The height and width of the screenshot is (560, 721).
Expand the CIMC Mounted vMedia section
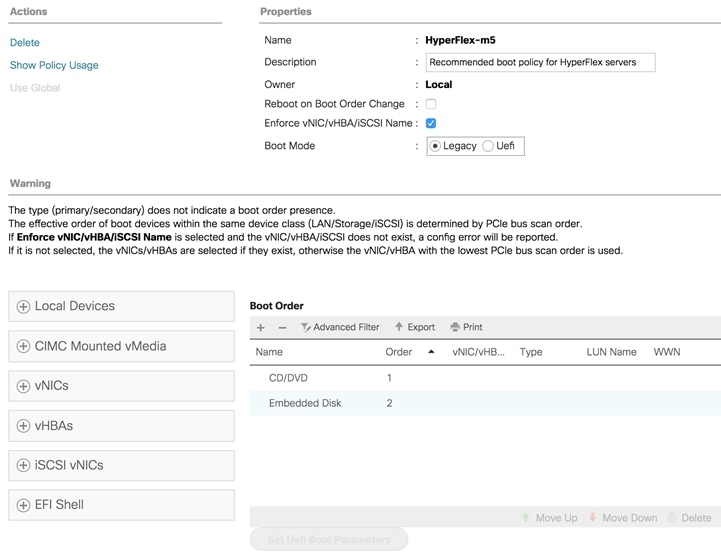point(23,347)
